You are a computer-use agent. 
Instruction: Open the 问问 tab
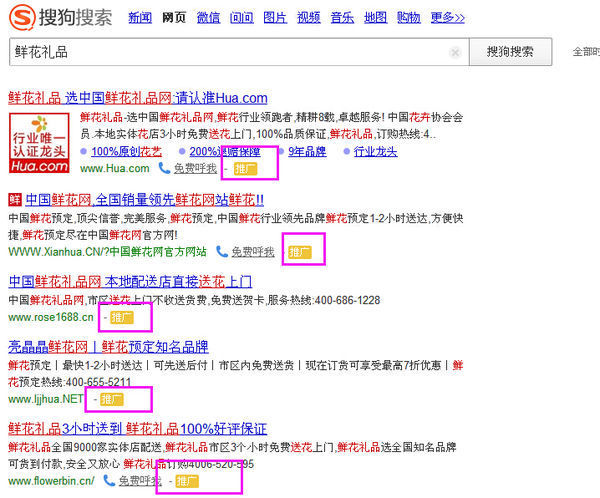click(241, 18)
